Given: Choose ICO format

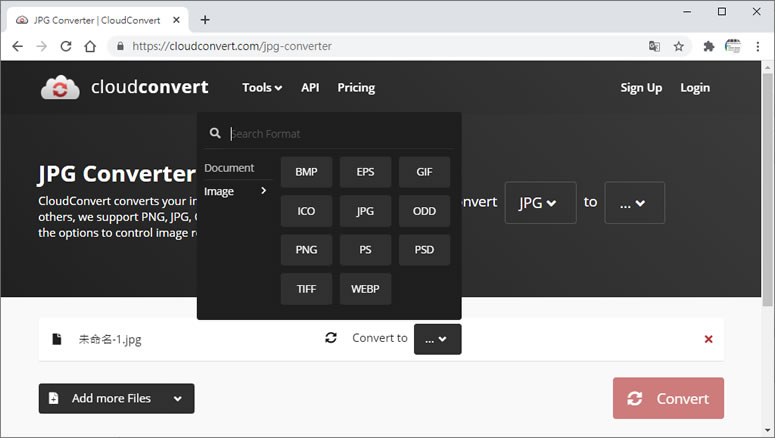Looking at the screenshot, I should [306, 211].
